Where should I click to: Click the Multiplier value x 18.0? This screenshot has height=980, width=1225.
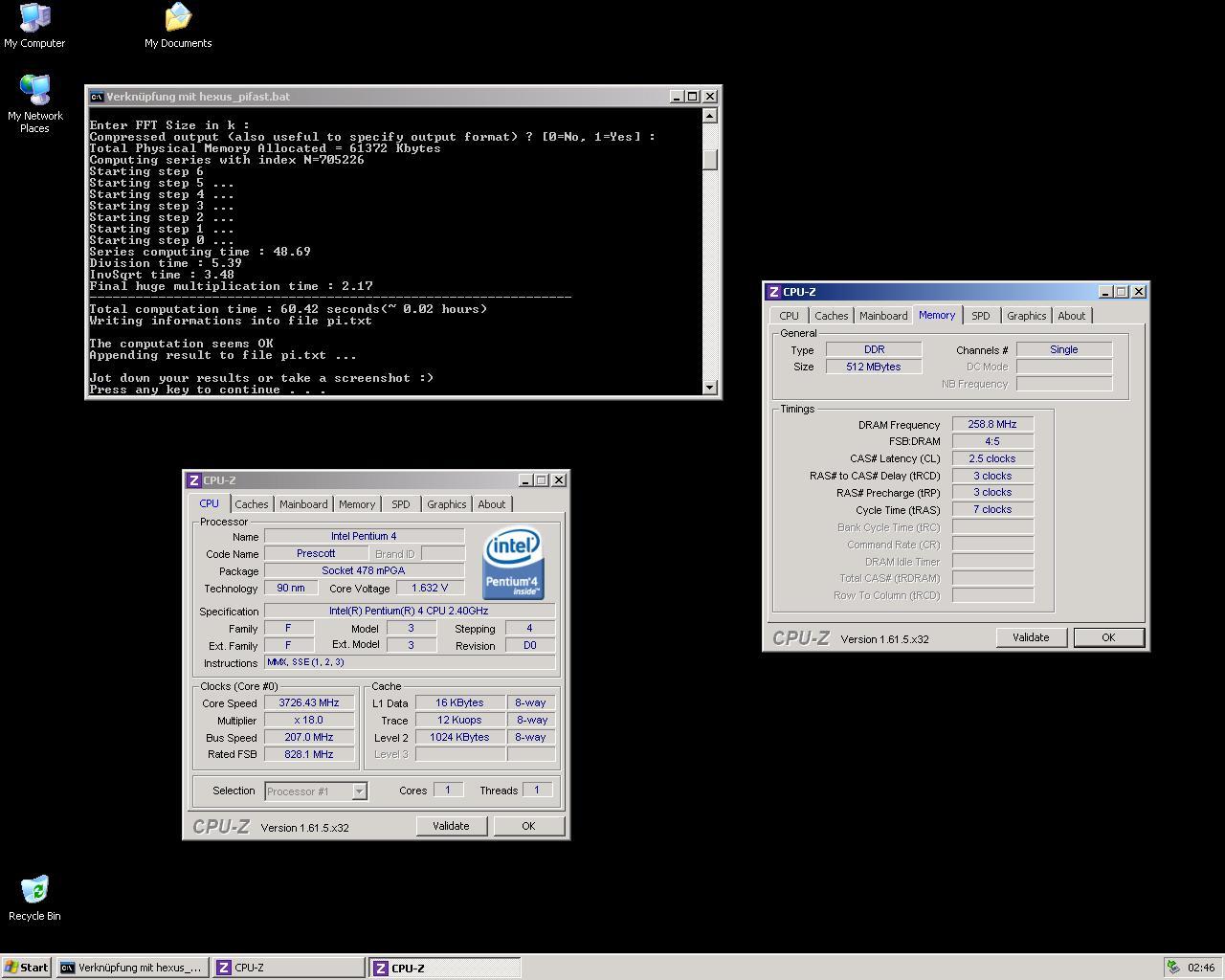309,720
